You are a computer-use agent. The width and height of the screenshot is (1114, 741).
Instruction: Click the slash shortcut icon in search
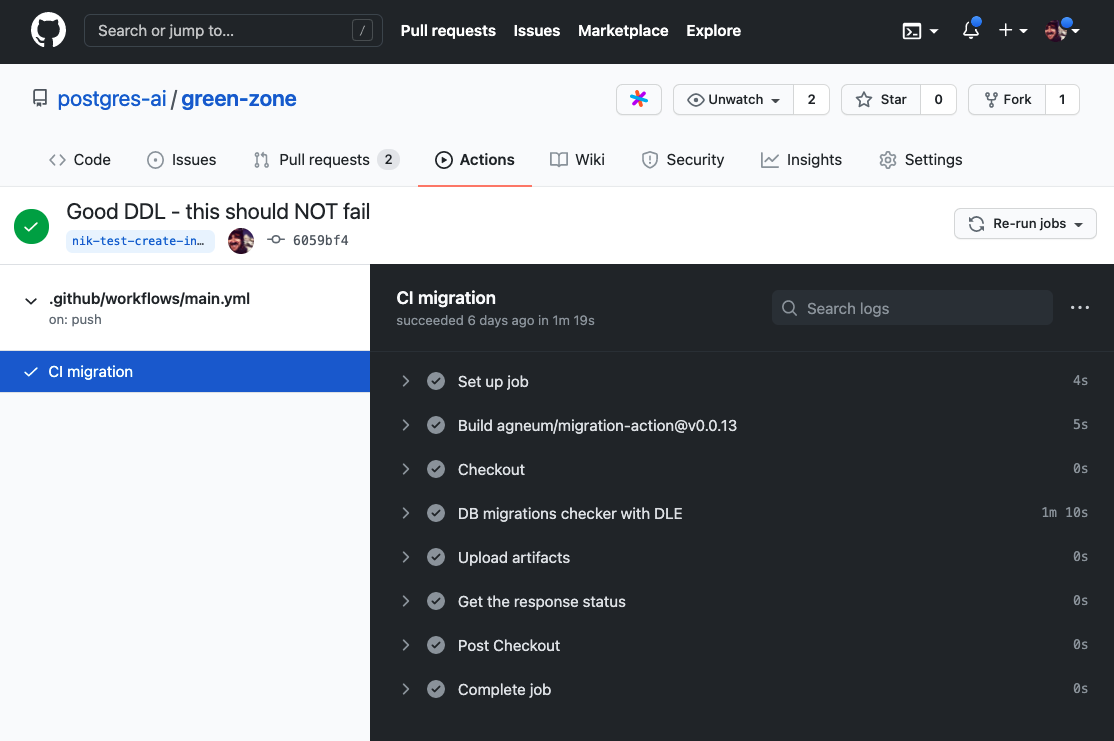362,31
